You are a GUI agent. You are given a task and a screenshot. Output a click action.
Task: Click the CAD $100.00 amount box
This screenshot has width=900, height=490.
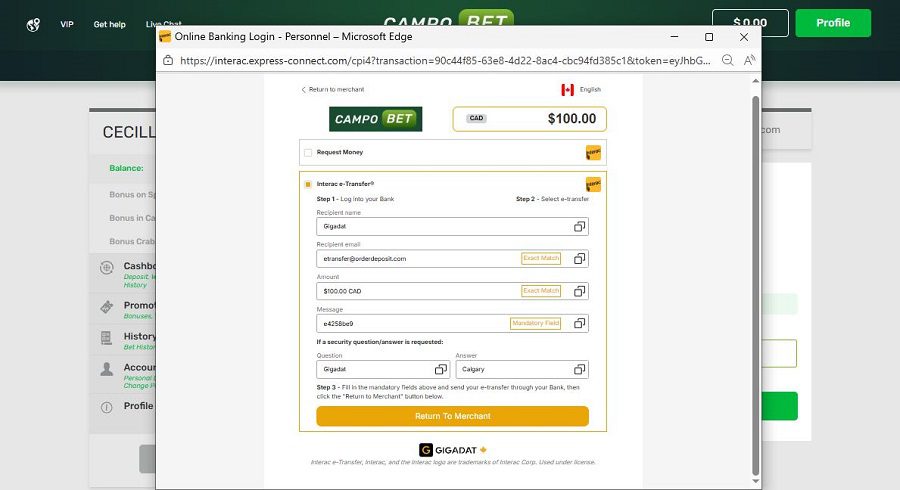529,119
